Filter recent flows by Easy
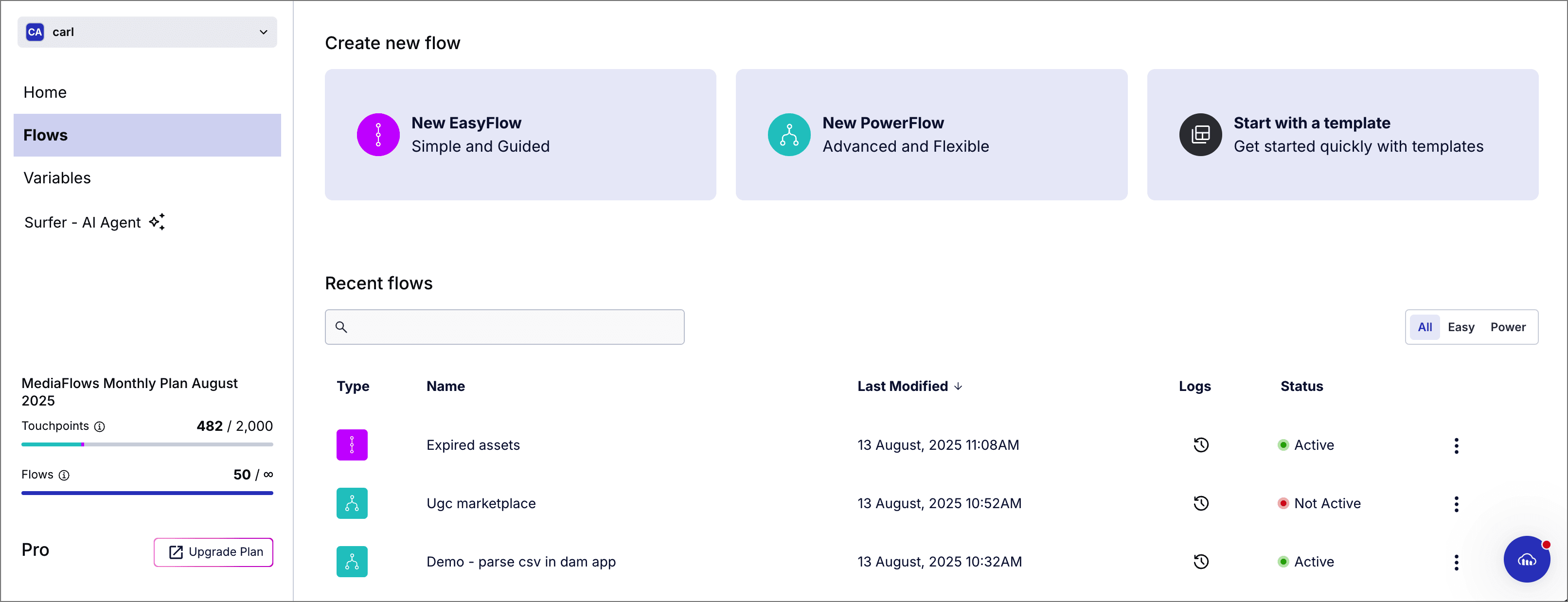 (1460, 327)
